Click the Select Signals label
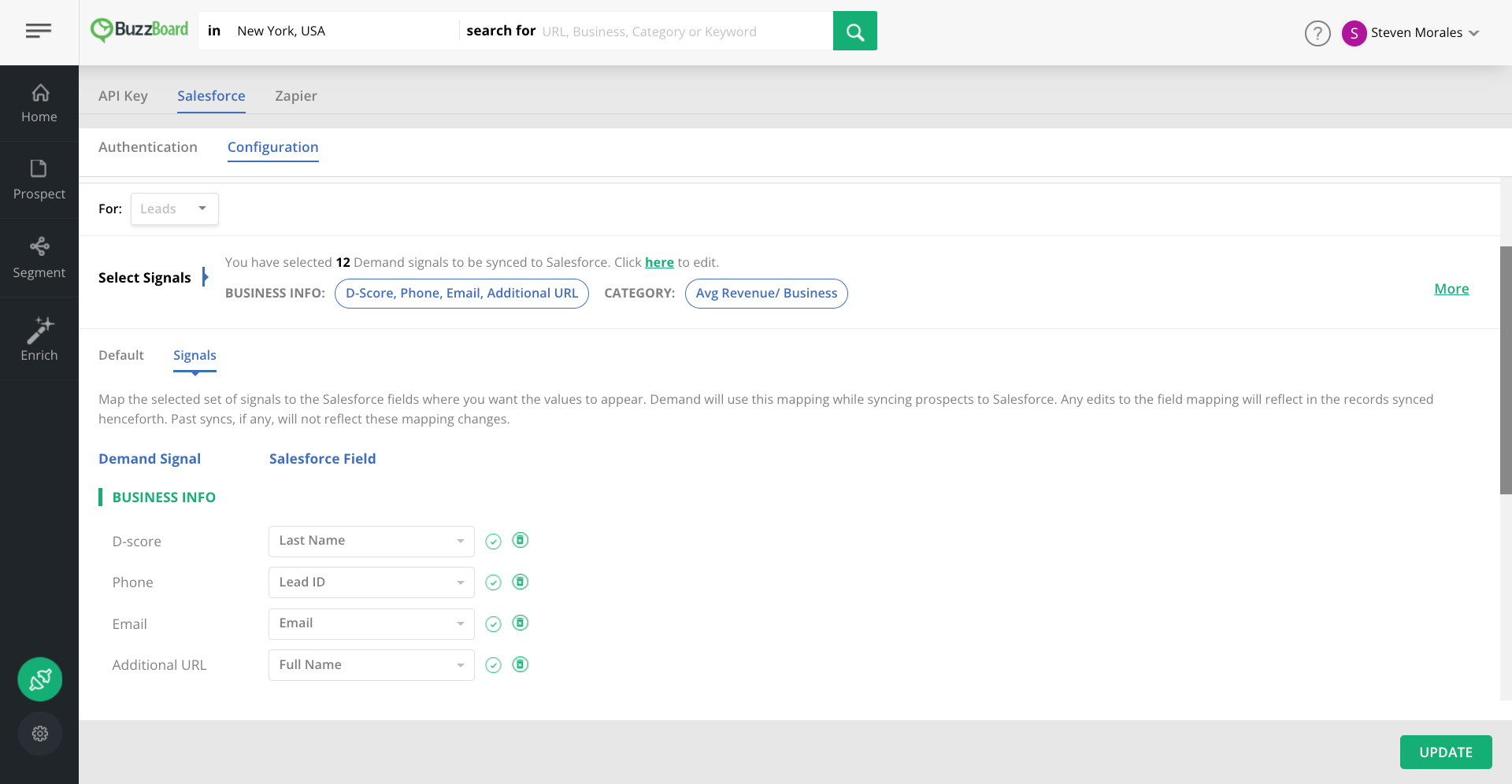The image size is (1512, 784). coord(145,278)
